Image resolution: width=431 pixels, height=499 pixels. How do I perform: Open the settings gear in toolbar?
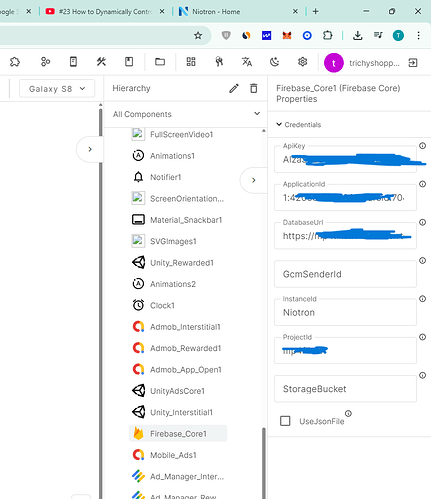pyautogui.click(x=302, y=62)
